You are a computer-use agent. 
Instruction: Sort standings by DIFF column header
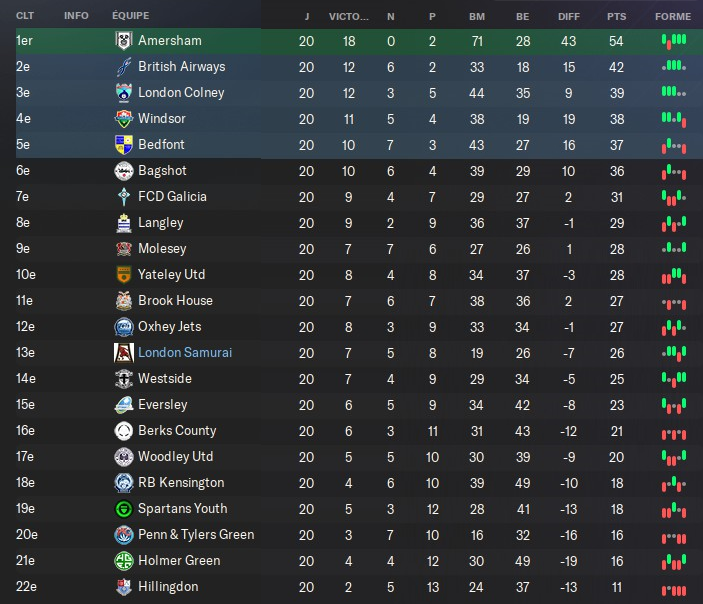pos(568,16)
